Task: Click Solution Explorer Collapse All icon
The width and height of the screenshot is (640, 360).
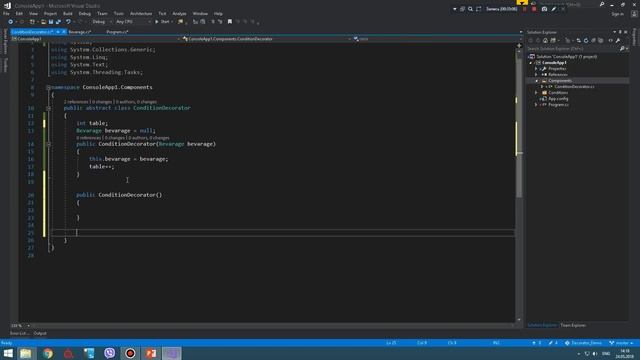Action: 593,40
